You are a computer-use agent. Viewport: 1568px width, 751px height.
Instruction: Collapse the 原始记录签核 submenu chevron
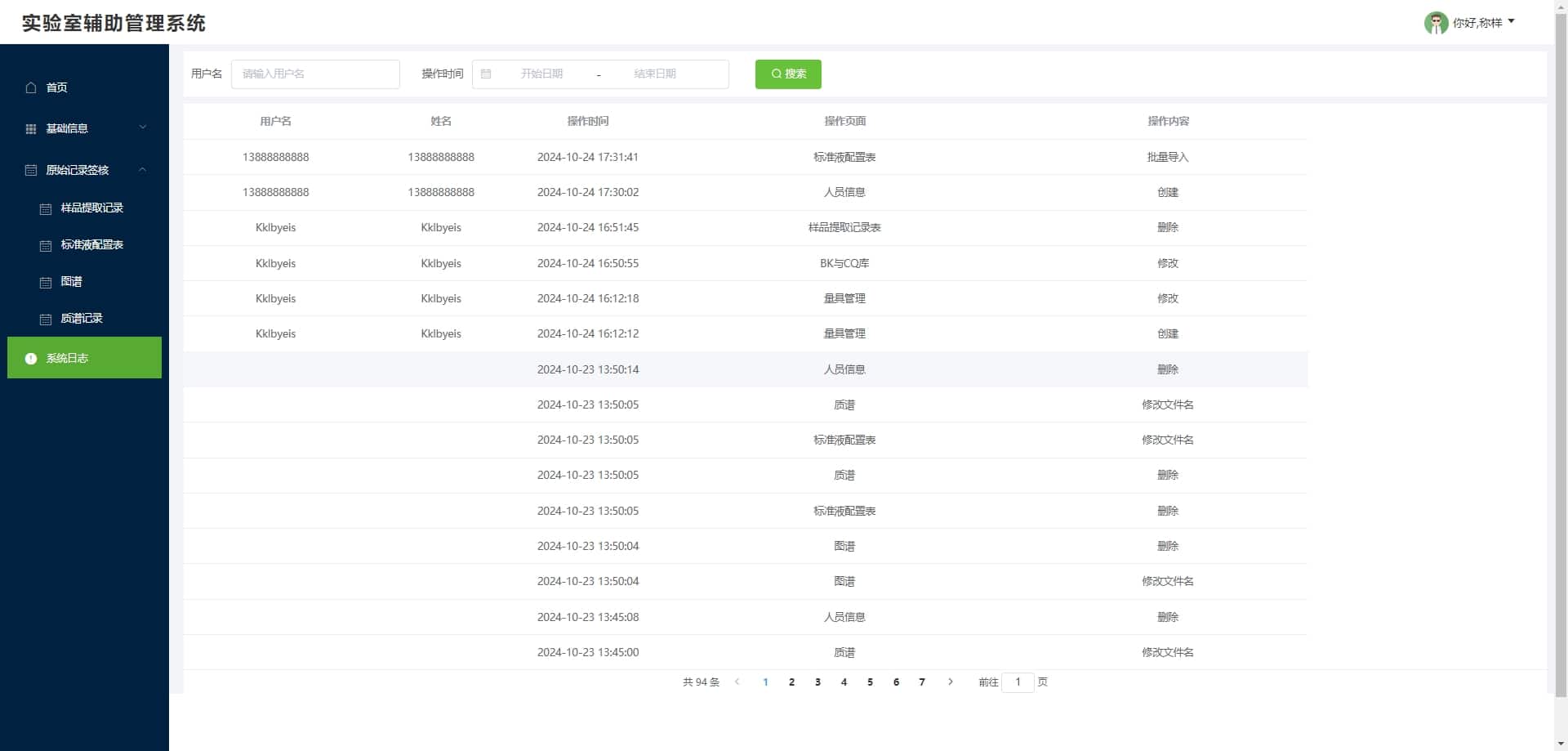[x=143, y=169]
